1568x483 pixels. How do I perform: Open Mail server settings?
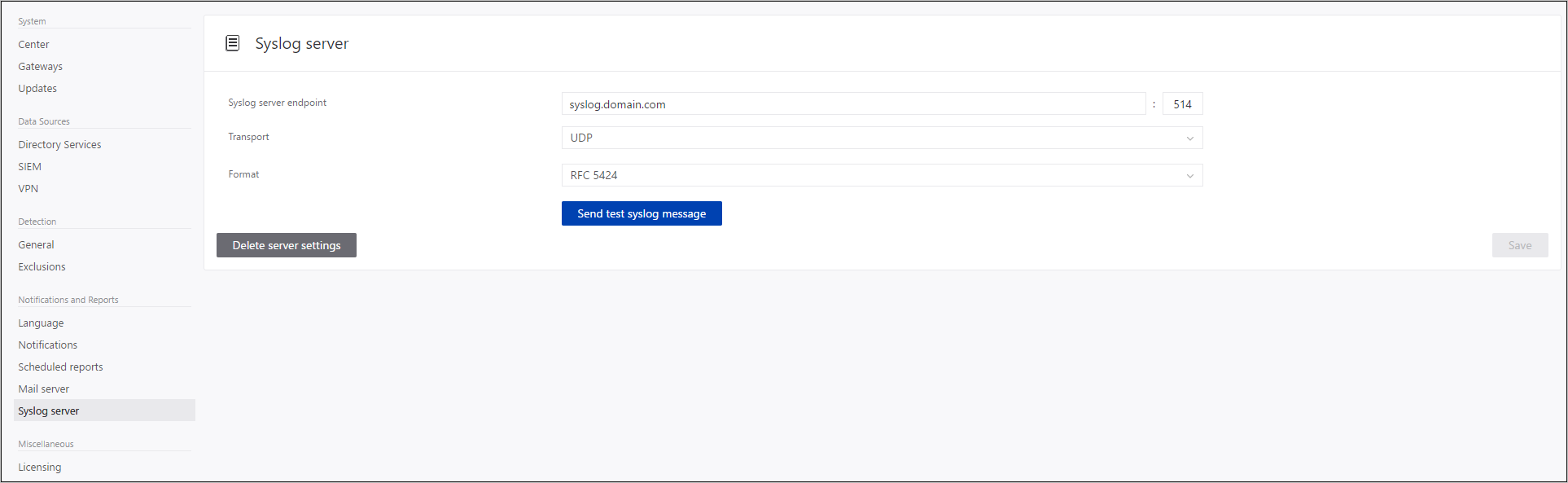pyautogui.click(x=44, y=389)
